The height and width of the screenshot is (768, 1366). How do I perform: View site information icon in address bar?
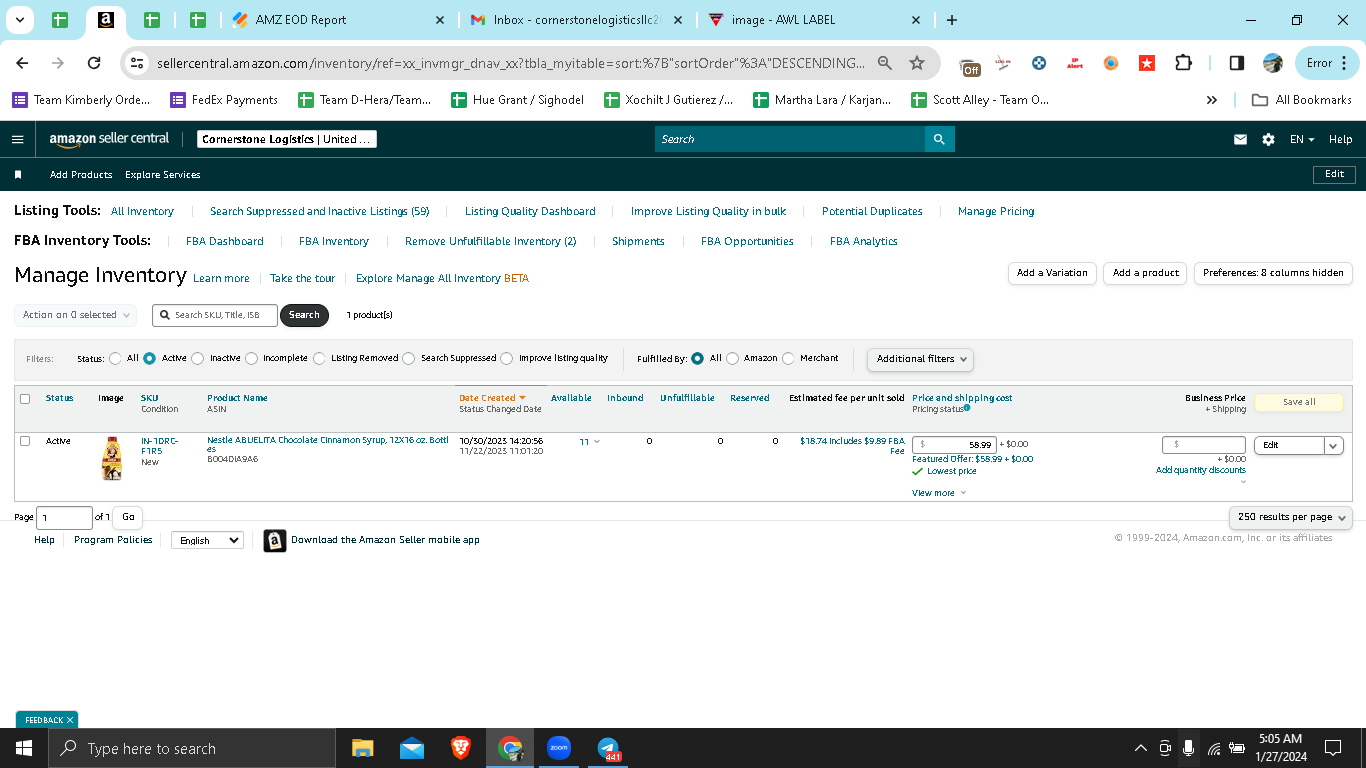point(138,63)
